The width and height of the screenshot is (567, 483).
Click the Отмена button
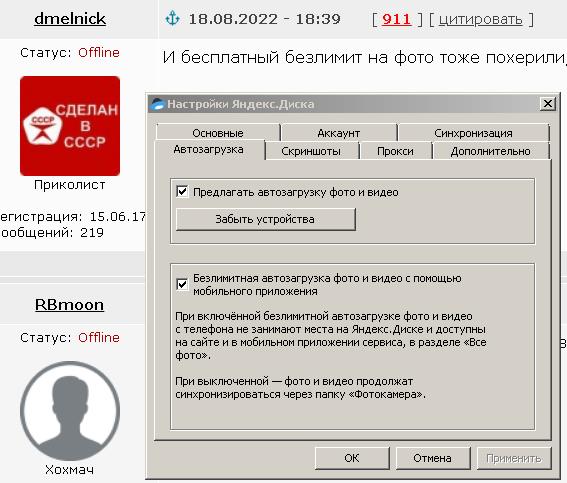coord(432,458)
